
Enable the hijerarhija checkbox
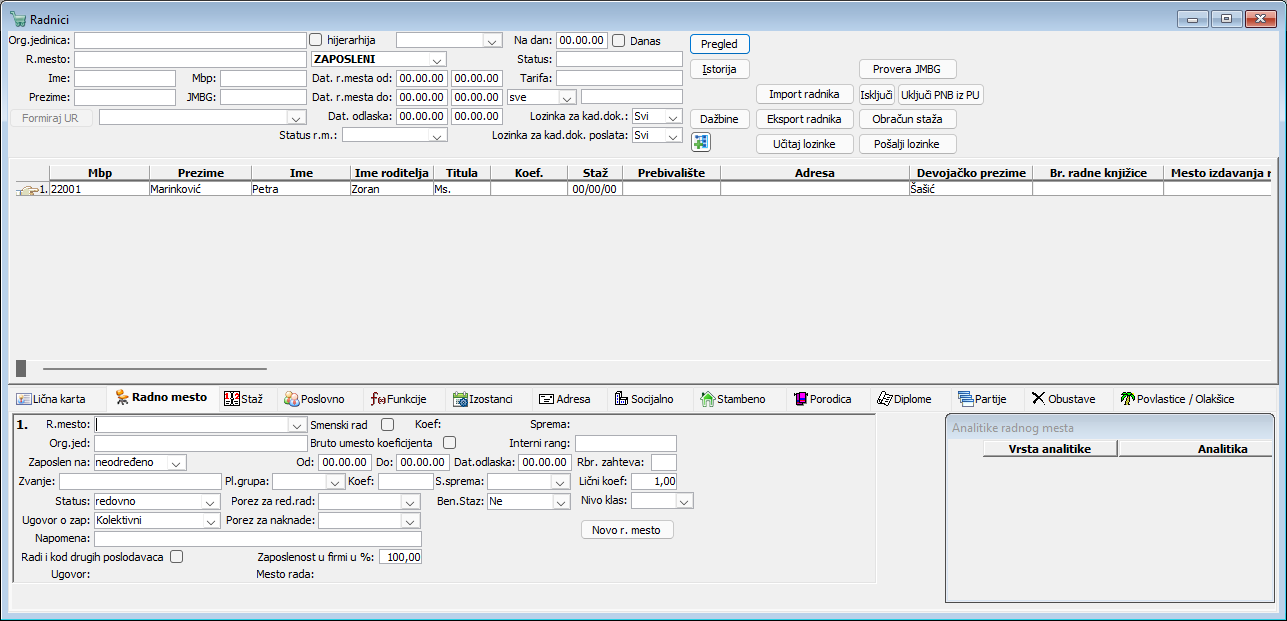(316, 40)
